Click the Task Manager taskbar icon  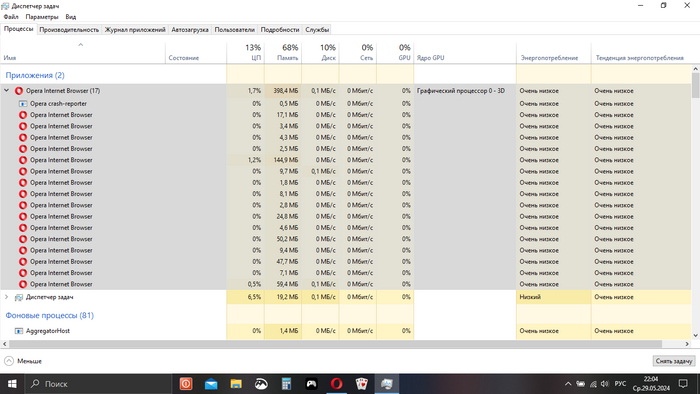(387, 384)
